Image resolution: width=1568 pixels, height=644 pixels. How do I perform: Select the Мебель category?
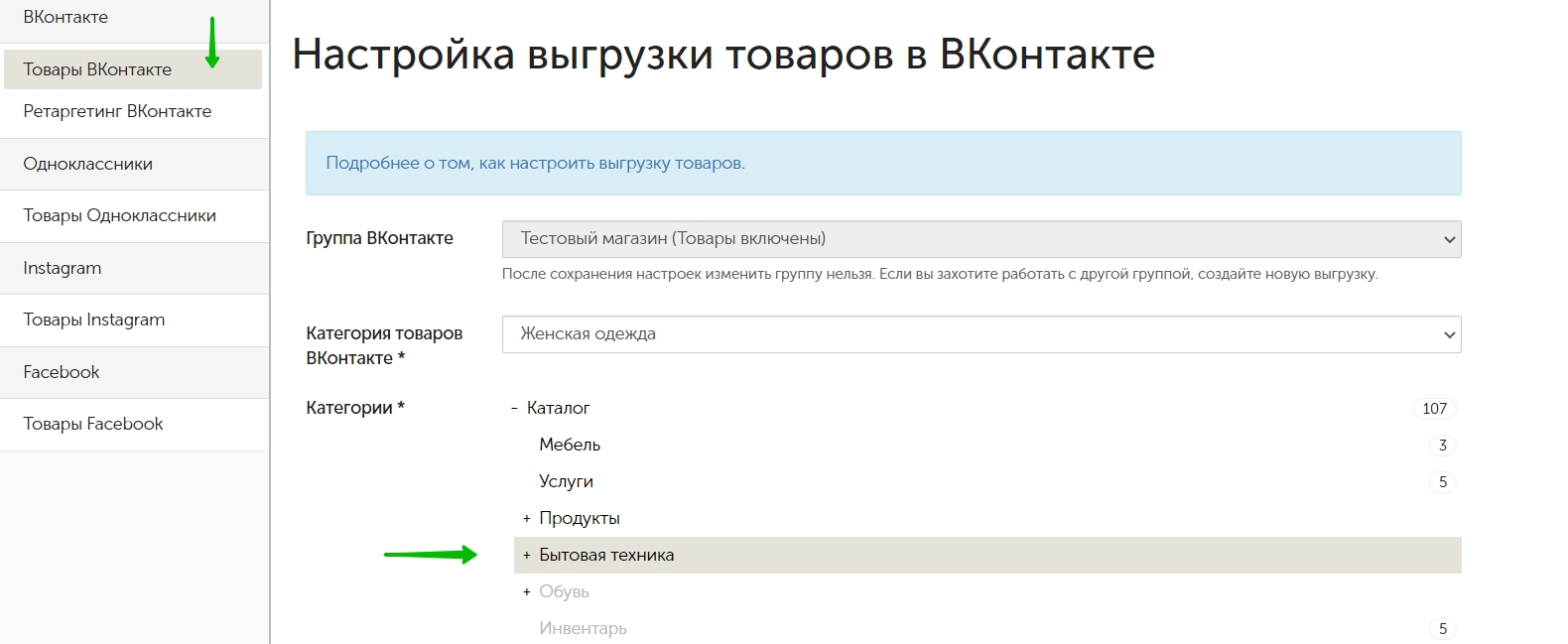click(570, 445)
